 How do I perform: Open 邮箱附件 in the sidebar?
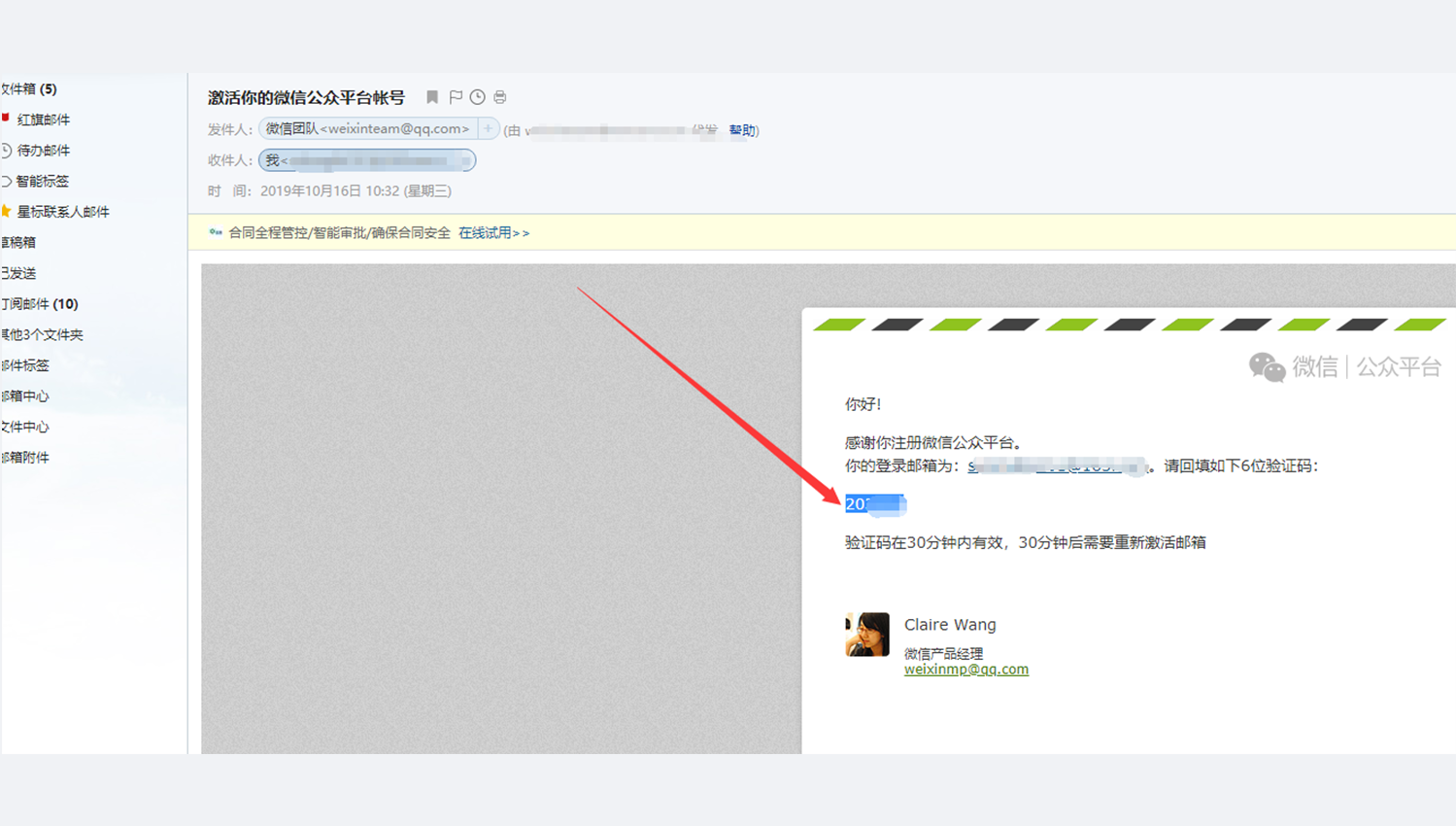[25, 458]
